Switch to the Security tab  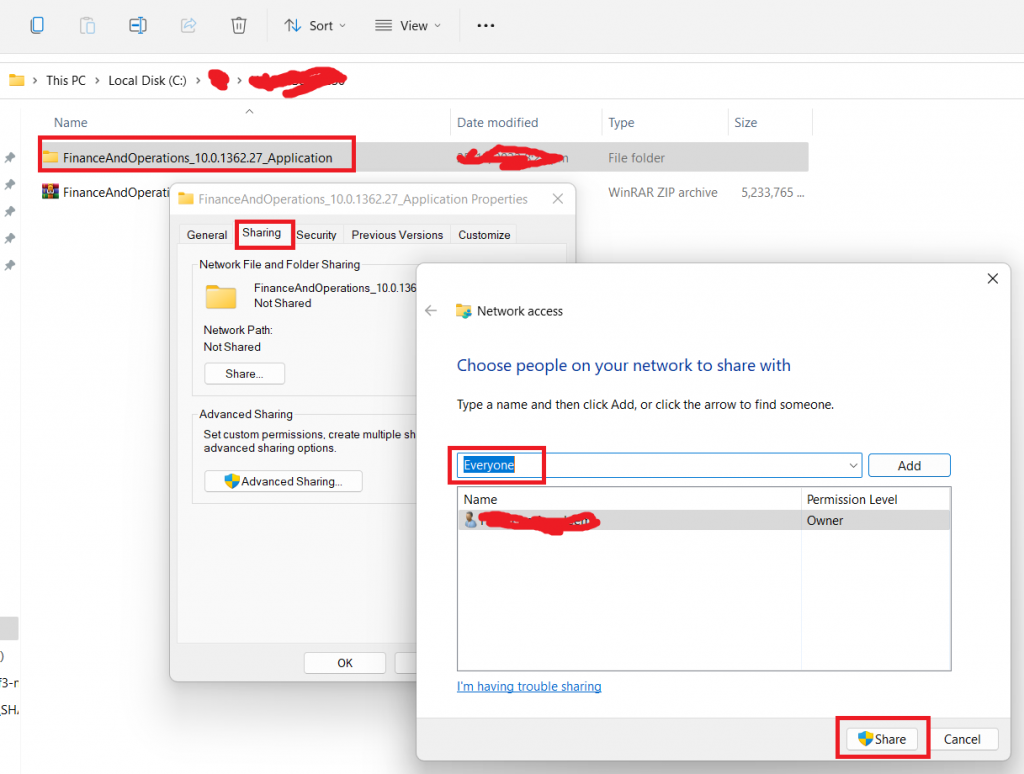tap(317, 234)
